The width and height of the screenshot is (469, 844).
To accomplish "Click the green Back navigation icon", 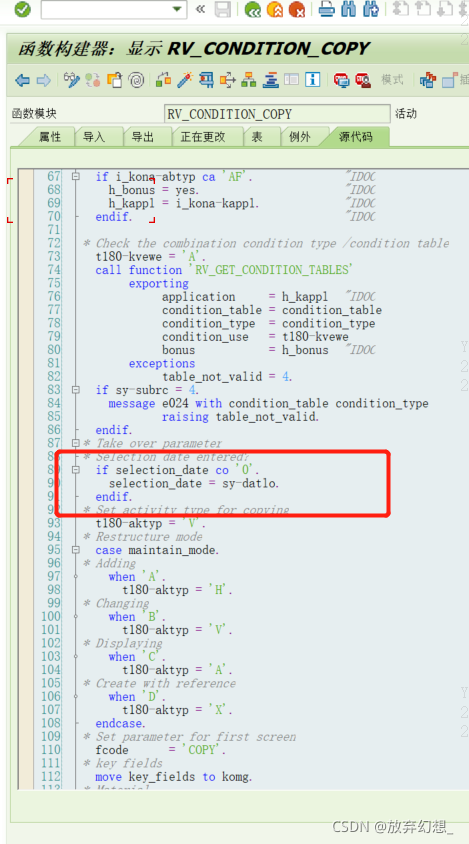I will 253,9.
